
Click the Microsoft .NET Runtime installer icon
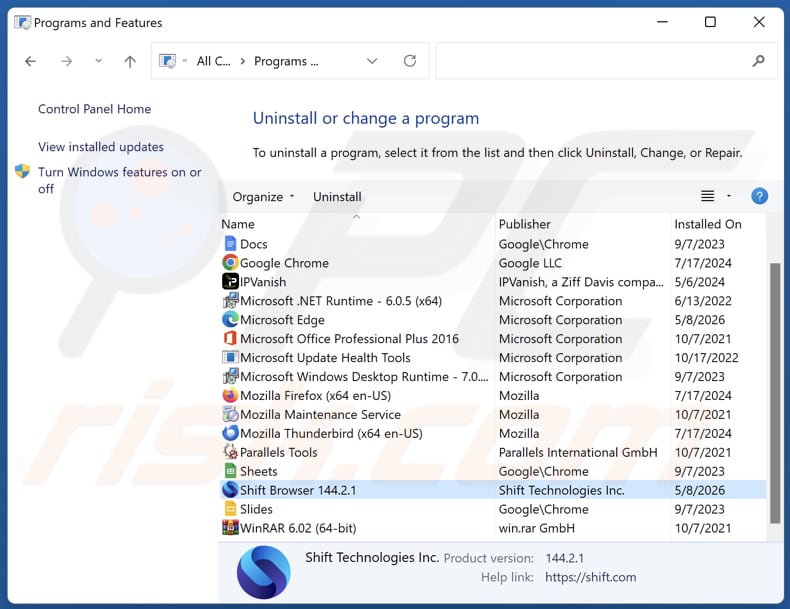tap(230, 300)
